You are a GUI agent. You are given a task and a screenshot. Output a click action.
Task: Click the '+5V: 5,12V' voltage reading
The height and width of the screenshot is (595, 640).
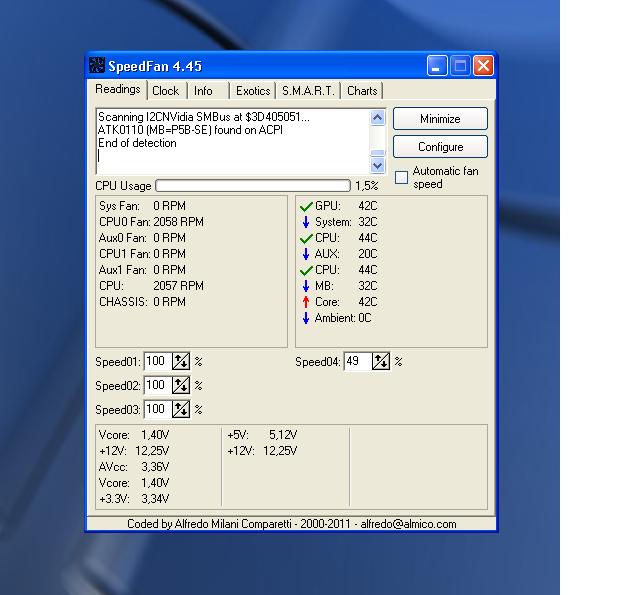[x=262, y=435]
